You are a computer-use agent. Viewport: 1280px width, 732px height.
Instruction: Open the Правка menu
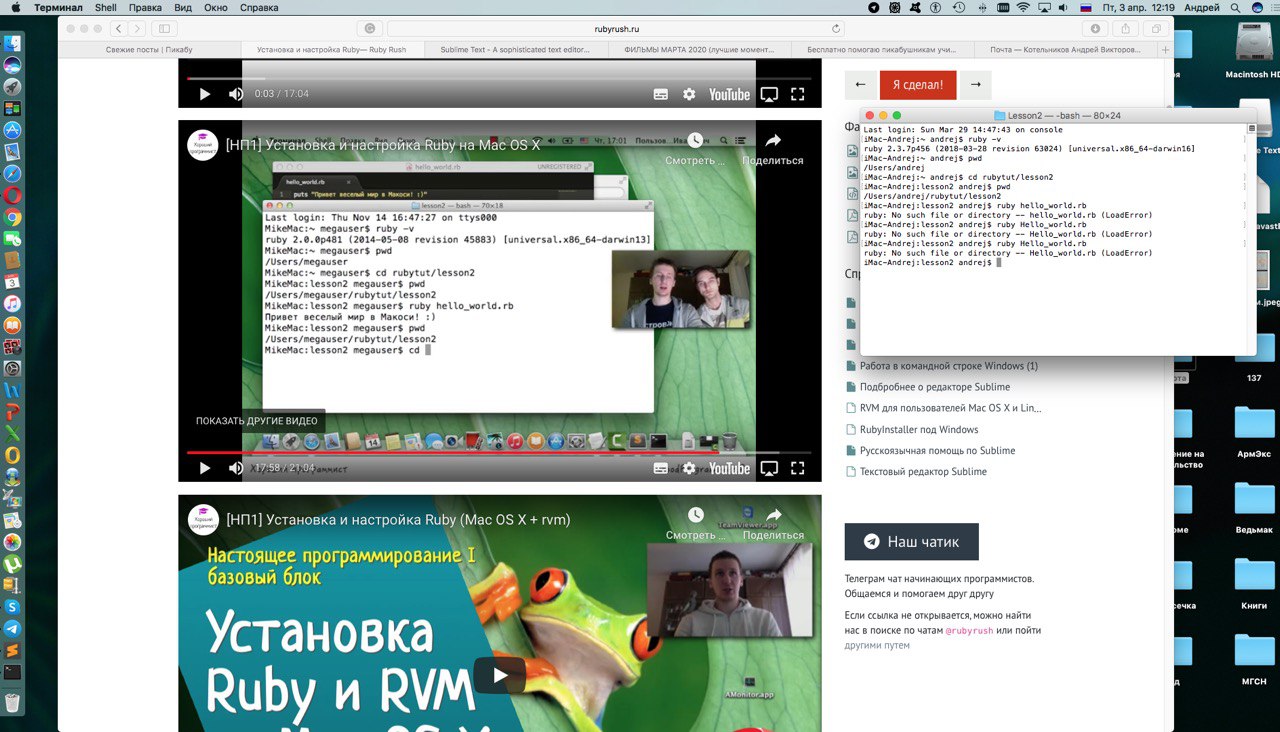point(145,7)
